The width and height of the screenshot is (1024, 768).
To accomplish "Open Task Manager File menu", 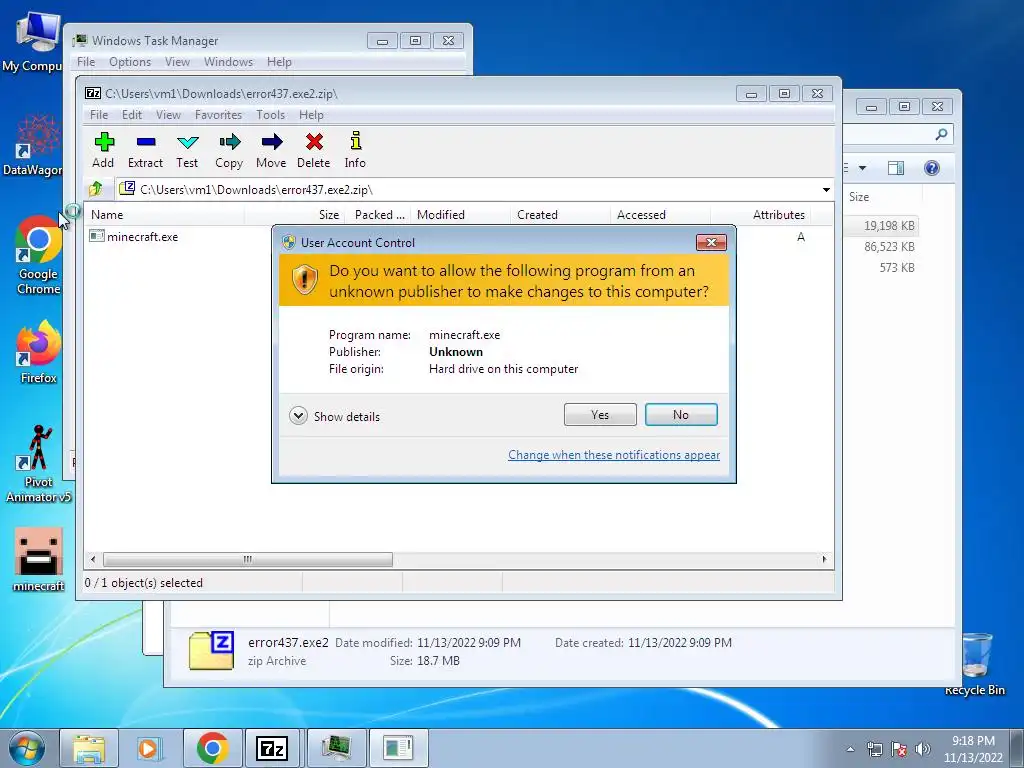I will click(86, 62).
